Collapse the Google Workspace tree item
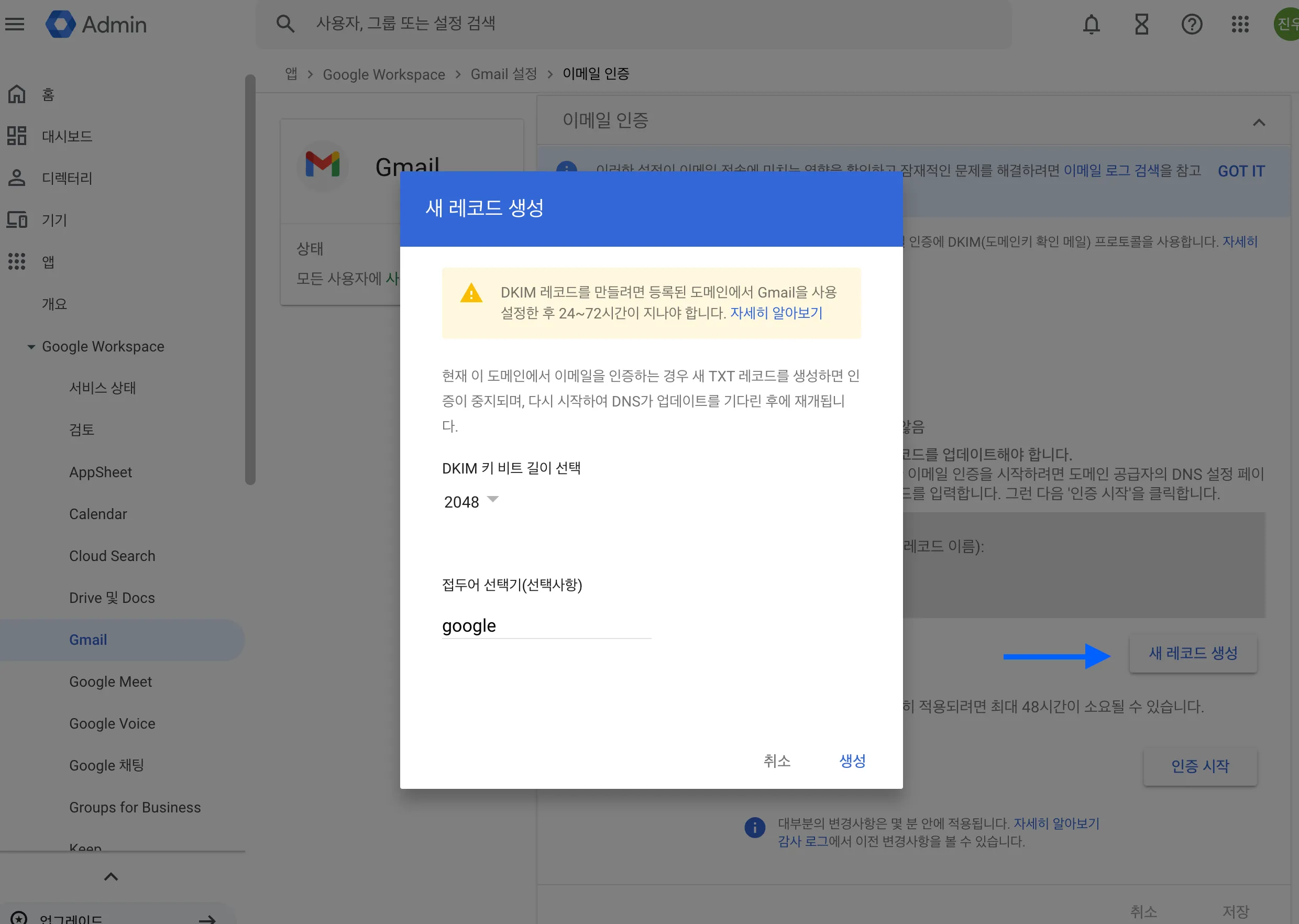The height and width of the screenshot is (924, 1299). tap(31, 347)
